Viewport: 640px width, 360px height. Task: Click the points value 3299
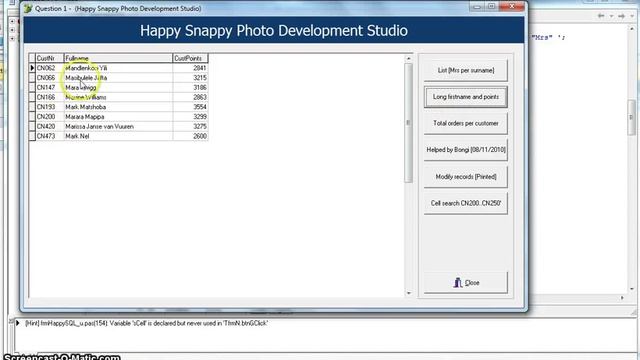point(200,117)
